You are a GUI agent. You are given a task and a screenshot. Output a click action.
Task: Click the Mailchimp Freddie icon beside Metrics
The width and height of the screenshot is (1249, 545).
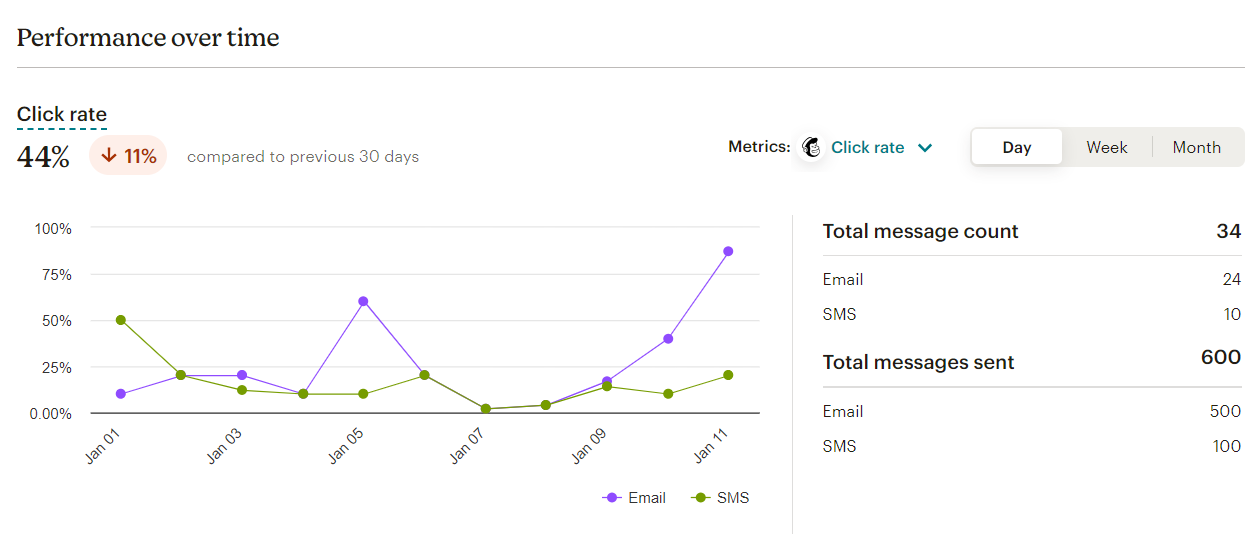(811, 148)
